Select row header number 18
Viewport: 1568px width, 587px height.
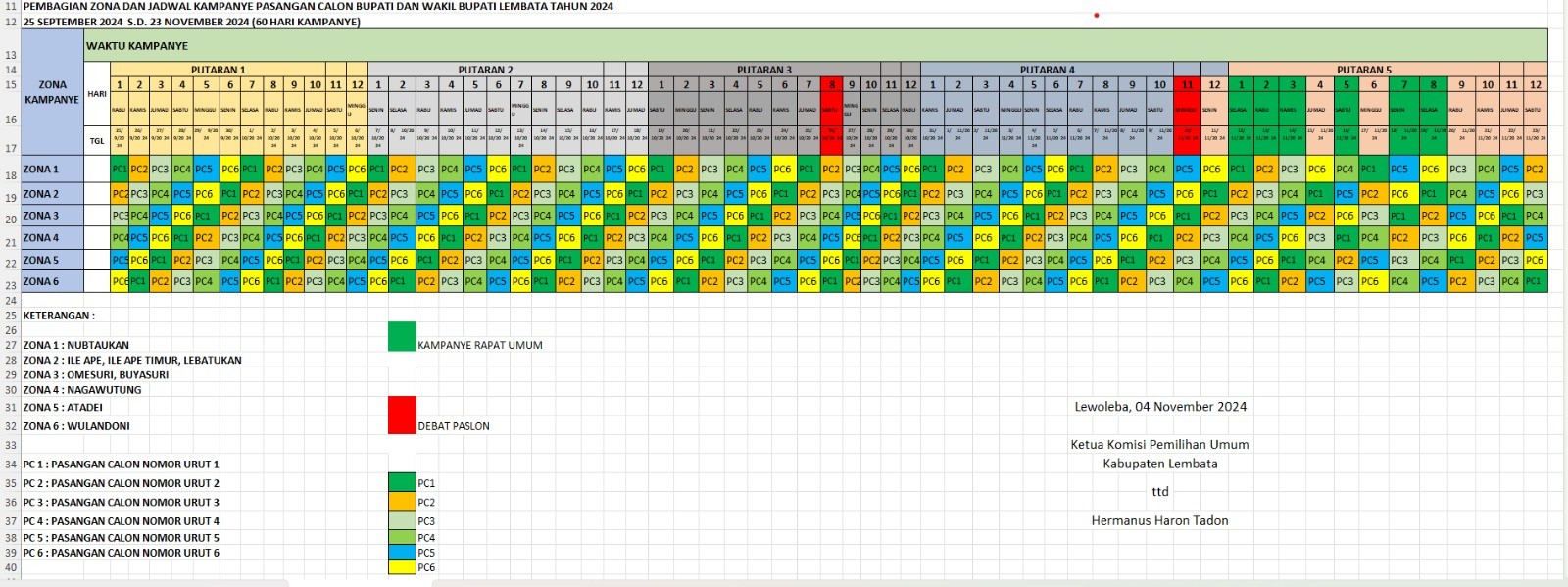point(11,175)
